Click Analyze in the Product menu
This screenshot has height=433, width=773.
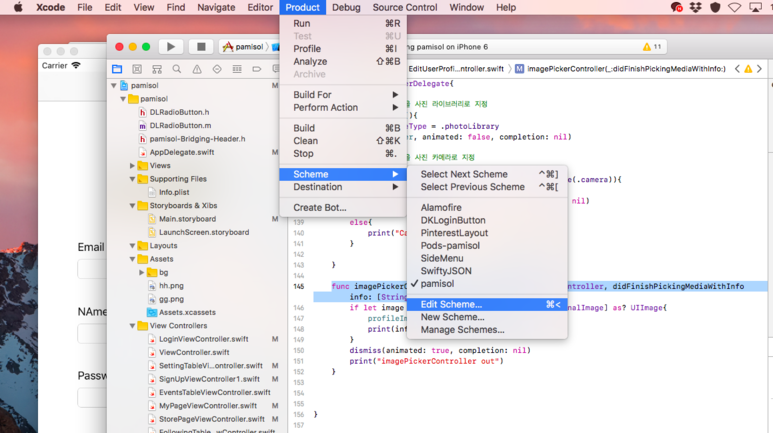coord(343,61)
